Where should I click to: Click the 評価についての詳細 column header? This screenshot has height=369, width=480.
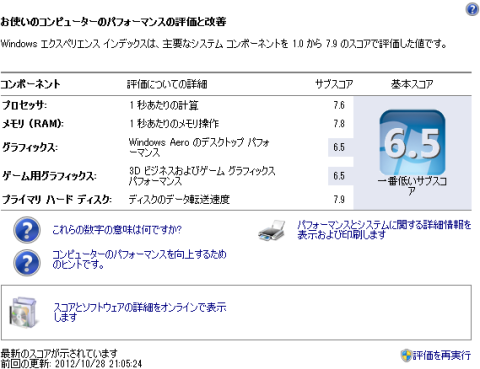pos(167,84)
